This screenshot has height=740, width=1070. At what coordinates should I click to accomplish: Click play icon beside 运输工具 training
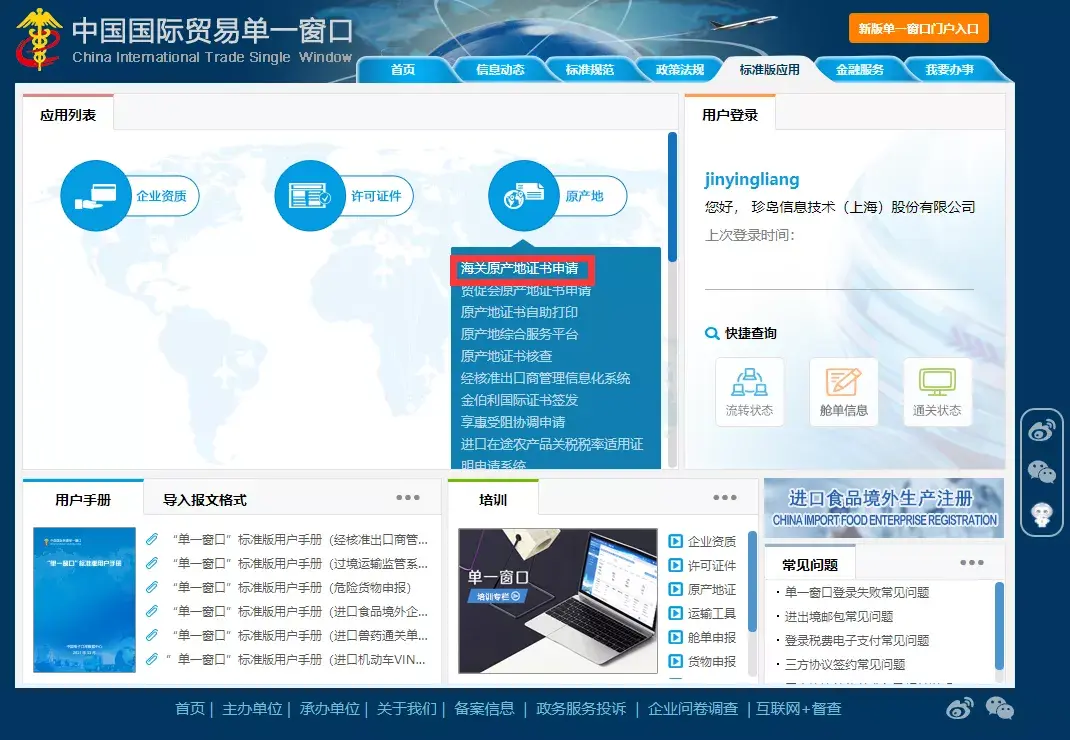pos(676,613)
